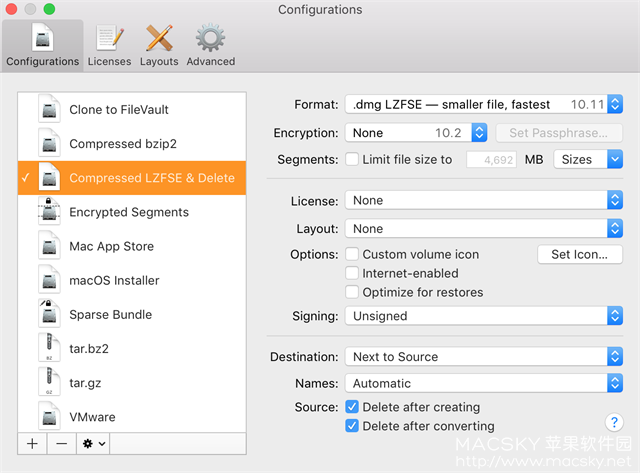Open the Names dropdown
This screenshot has height=473, width=640.
484,383
